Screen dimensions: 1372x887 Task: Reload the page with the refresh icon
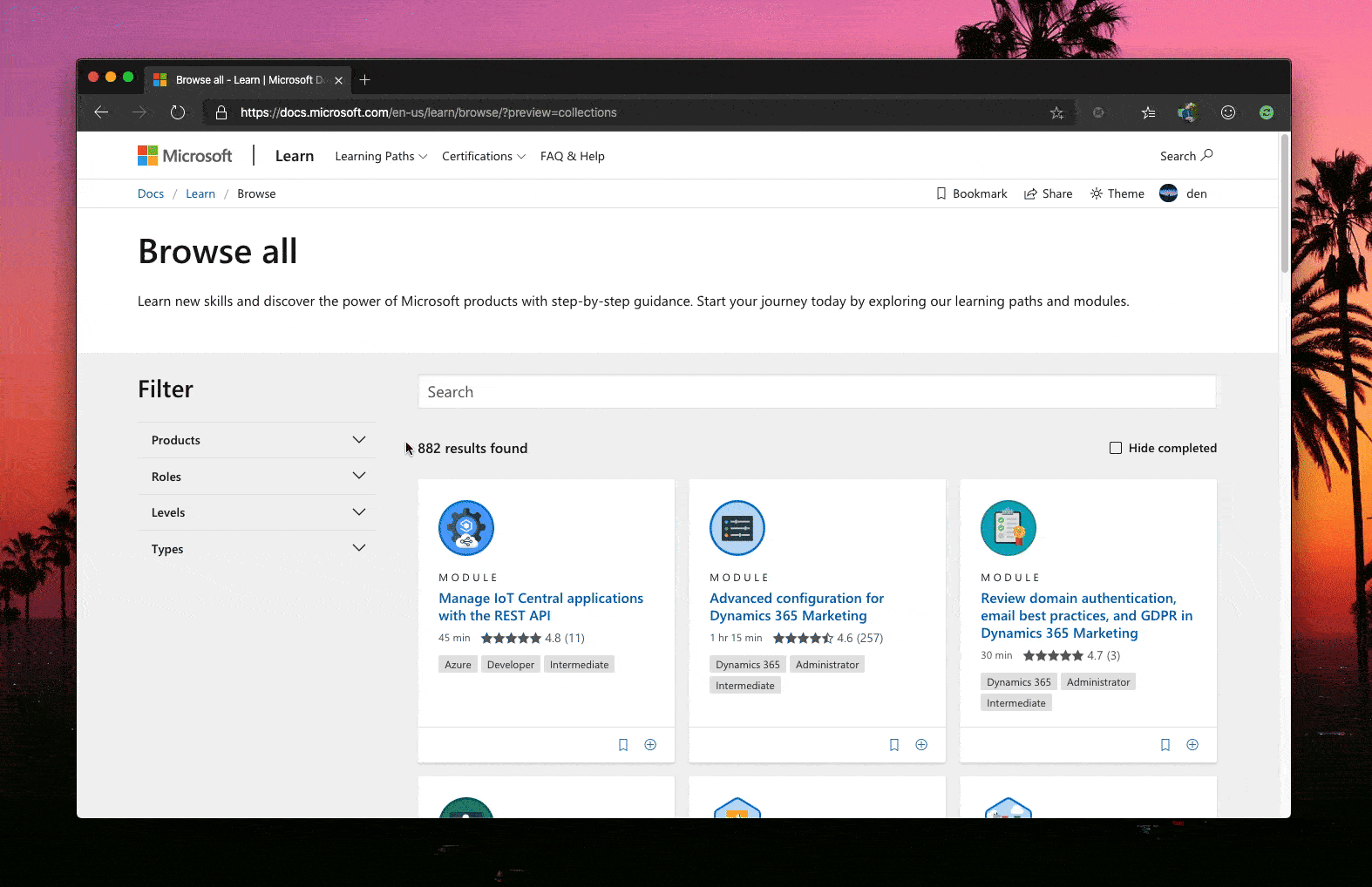coord(178,112)
